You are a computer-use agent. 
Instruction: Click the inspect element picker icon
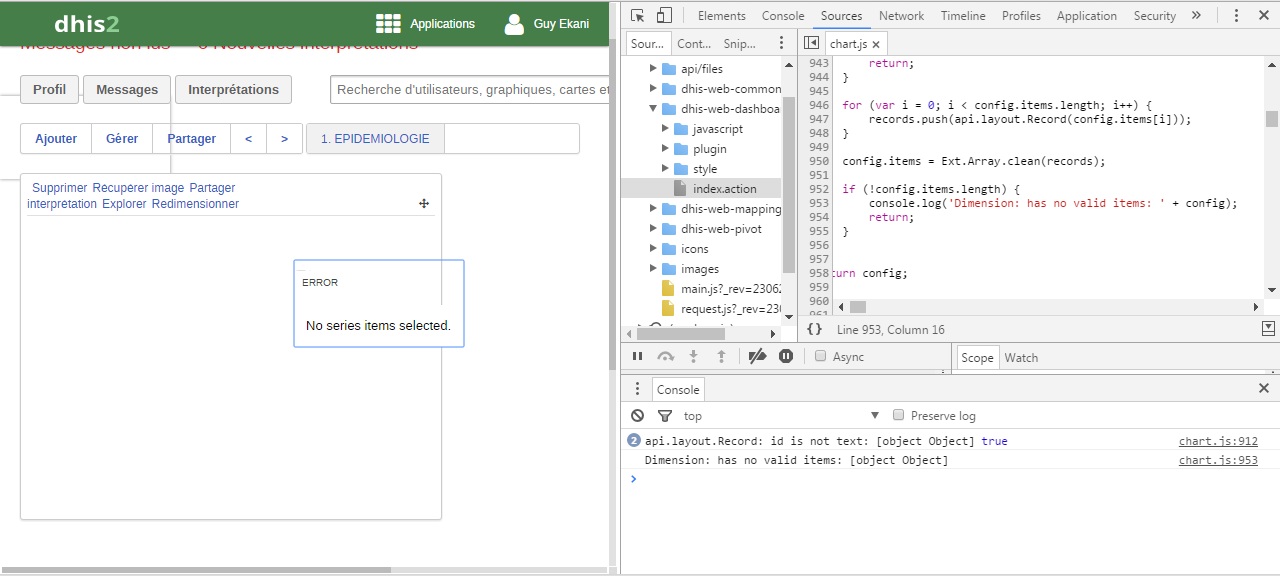coord(638,16)
